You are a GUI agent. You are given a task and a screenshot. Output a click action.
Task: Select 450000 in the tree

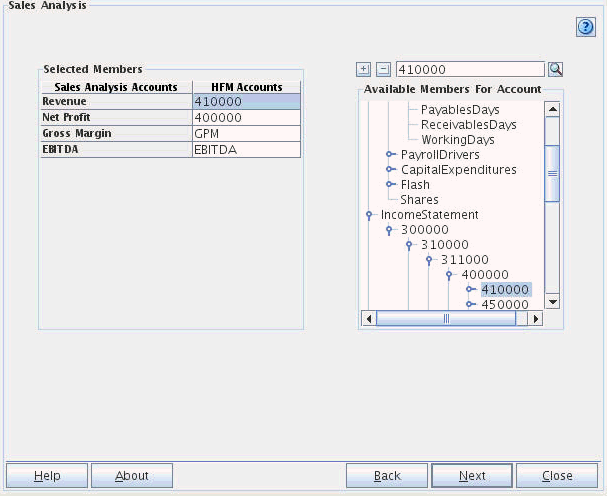pos(505,305)
